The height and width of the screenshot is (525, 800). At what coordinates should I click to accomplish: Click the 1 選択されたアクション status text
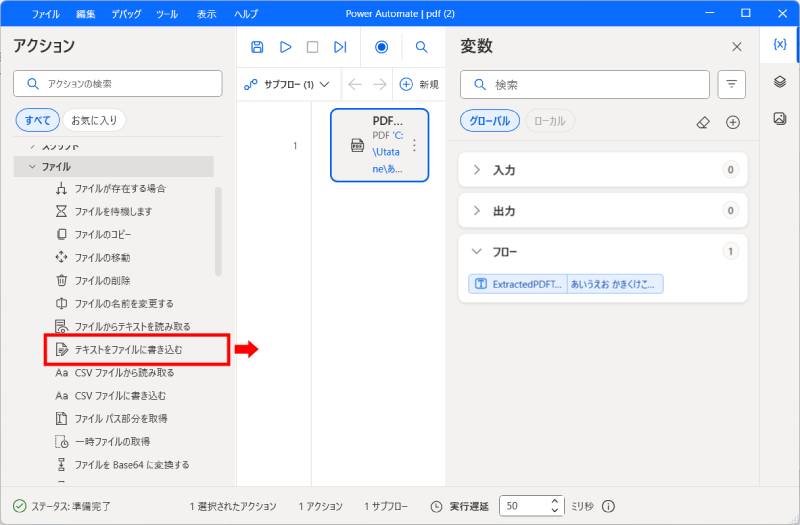(233, 506)
